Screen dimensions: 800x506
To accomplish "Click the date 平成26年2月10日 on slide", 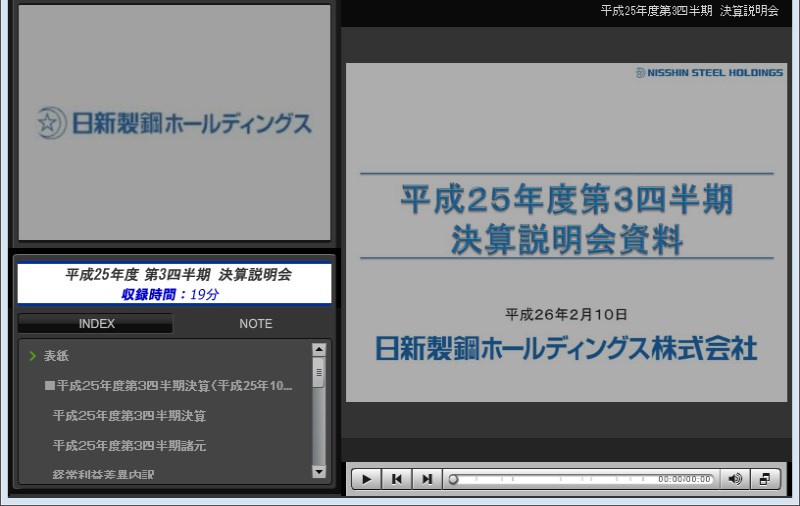I will coord(566,314).
